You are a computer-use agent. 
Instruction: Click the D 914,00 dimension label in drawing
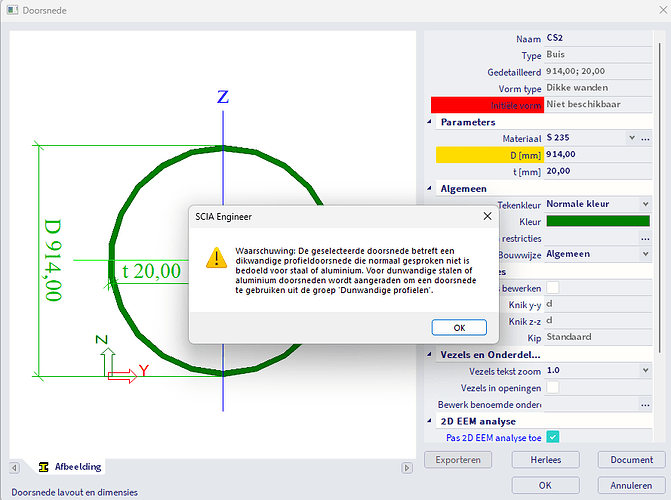coord(53,260)
